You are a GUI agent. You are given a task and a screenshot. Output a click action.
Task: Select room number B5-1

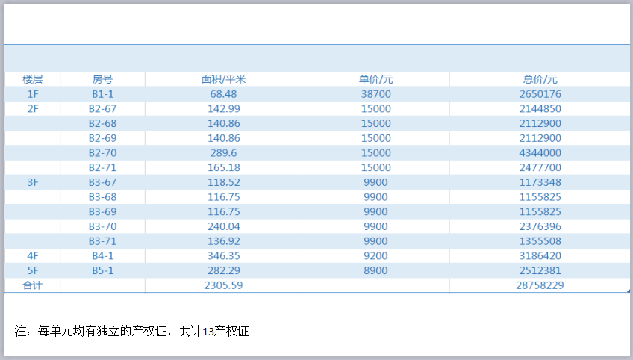tap(103, 270)
